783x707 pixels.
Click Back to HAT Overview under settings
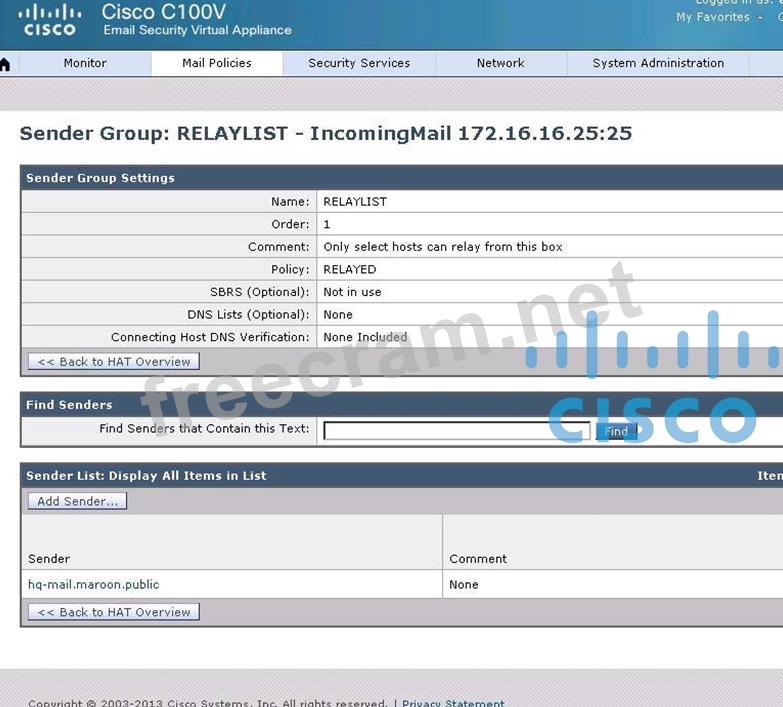tap(113, 362)
